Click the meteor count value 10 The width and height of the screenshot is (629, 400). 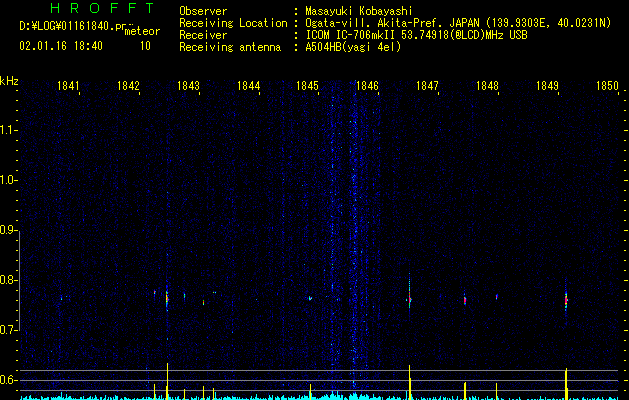pyautogui.click(x=145, y=46)
